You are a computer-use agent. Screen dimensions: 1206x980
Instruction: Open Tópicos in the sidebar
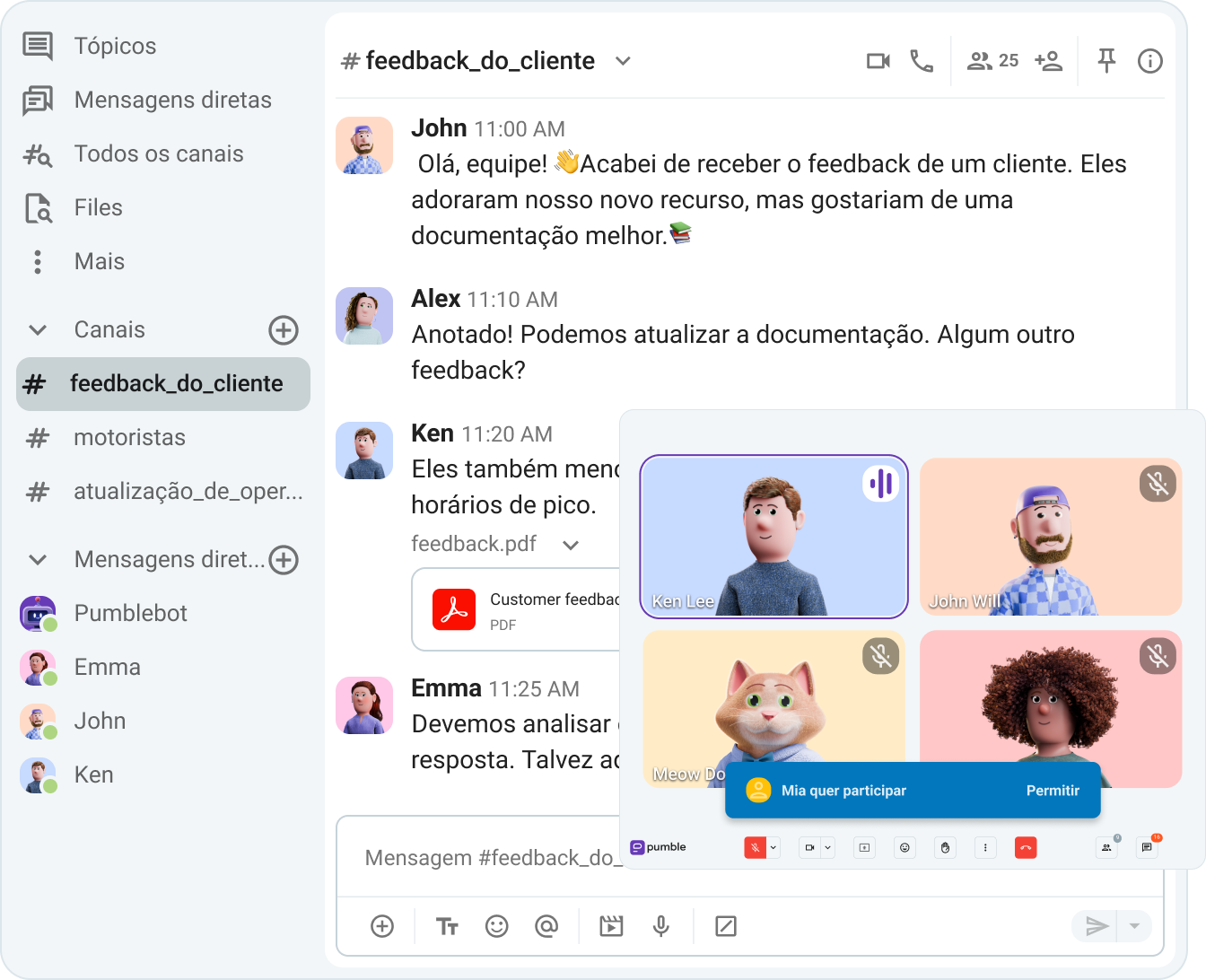pyautogui.click(x=90, y=46)
